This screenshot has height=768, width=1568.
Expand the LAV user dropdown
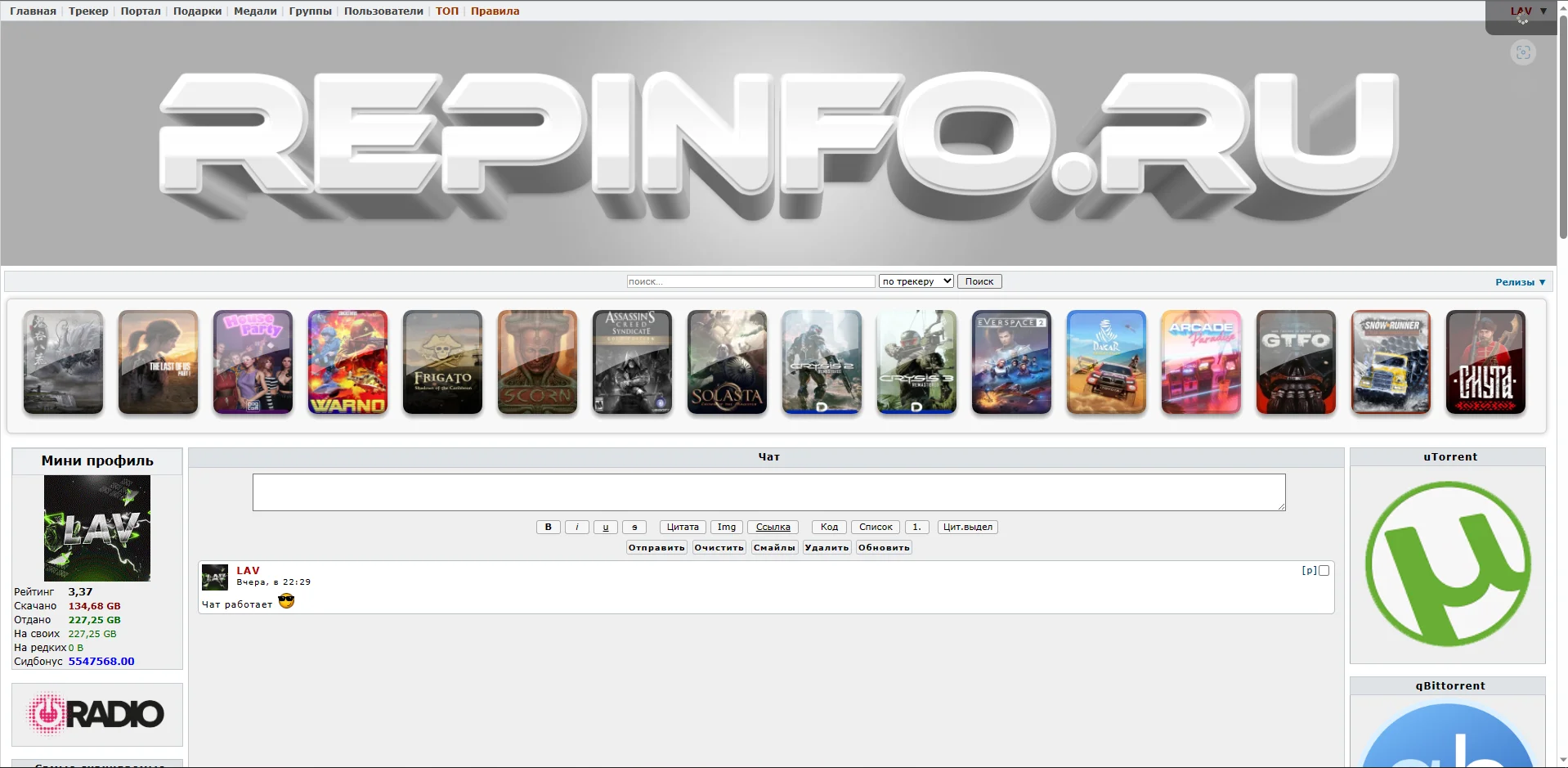coord(1528,11)
